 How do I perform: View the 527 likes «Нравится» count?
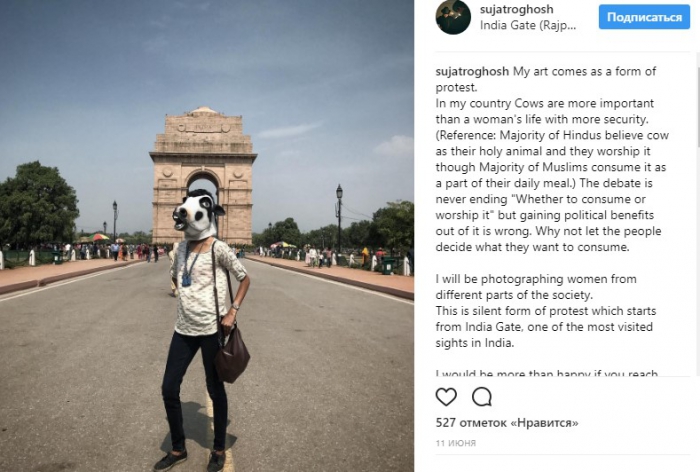pos(507,422)
